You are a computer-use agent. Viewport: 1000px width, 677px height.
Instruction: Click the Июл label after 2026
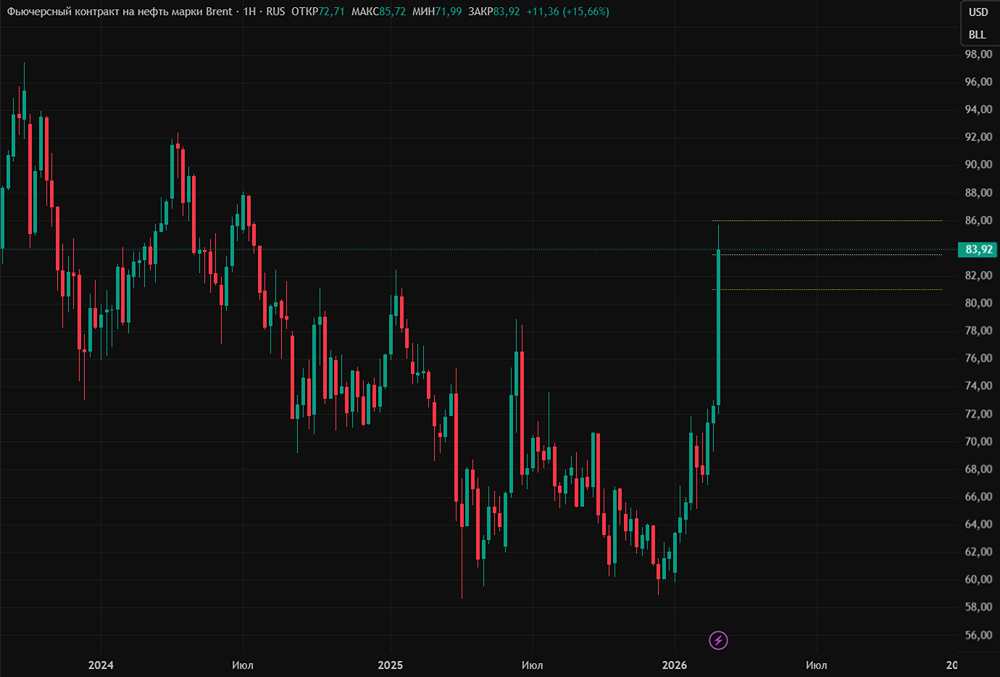click(816, 665)
